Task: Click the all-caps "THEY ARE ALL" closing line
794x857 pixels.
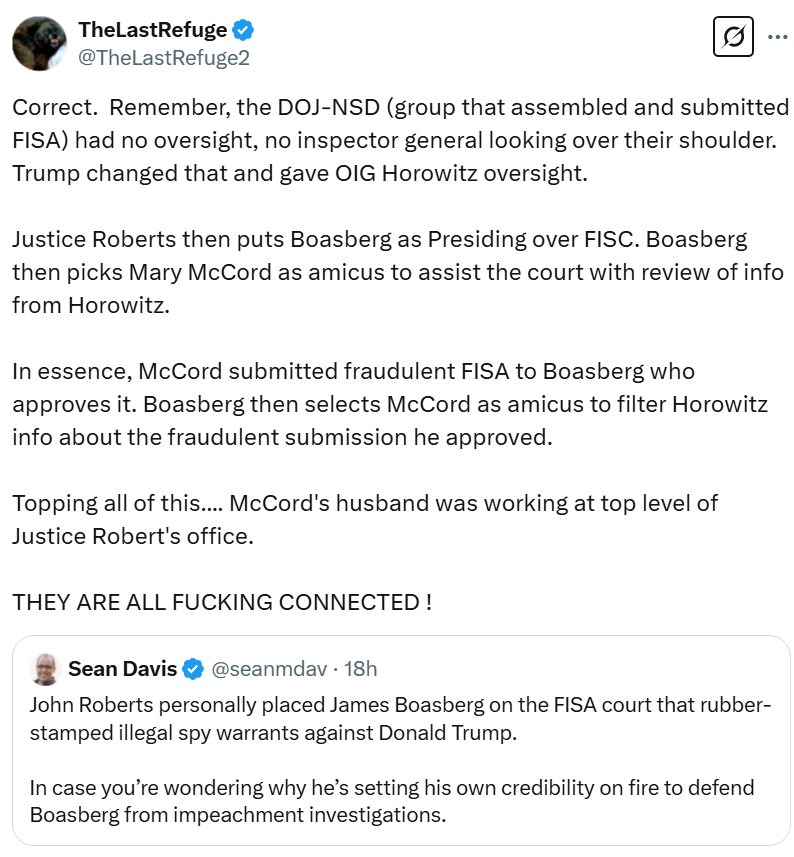Action: pos(222,602)
